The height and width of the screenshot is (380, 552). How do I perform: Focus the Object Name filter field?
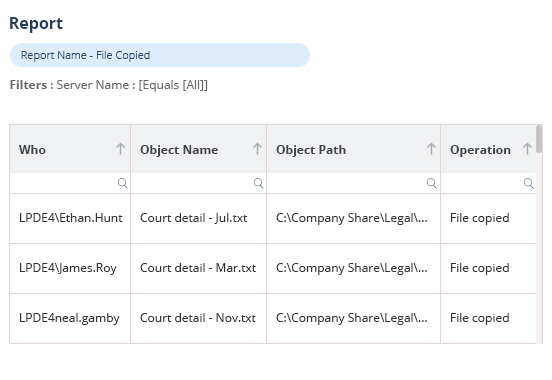pyautogui.click(x=199, y=183)
